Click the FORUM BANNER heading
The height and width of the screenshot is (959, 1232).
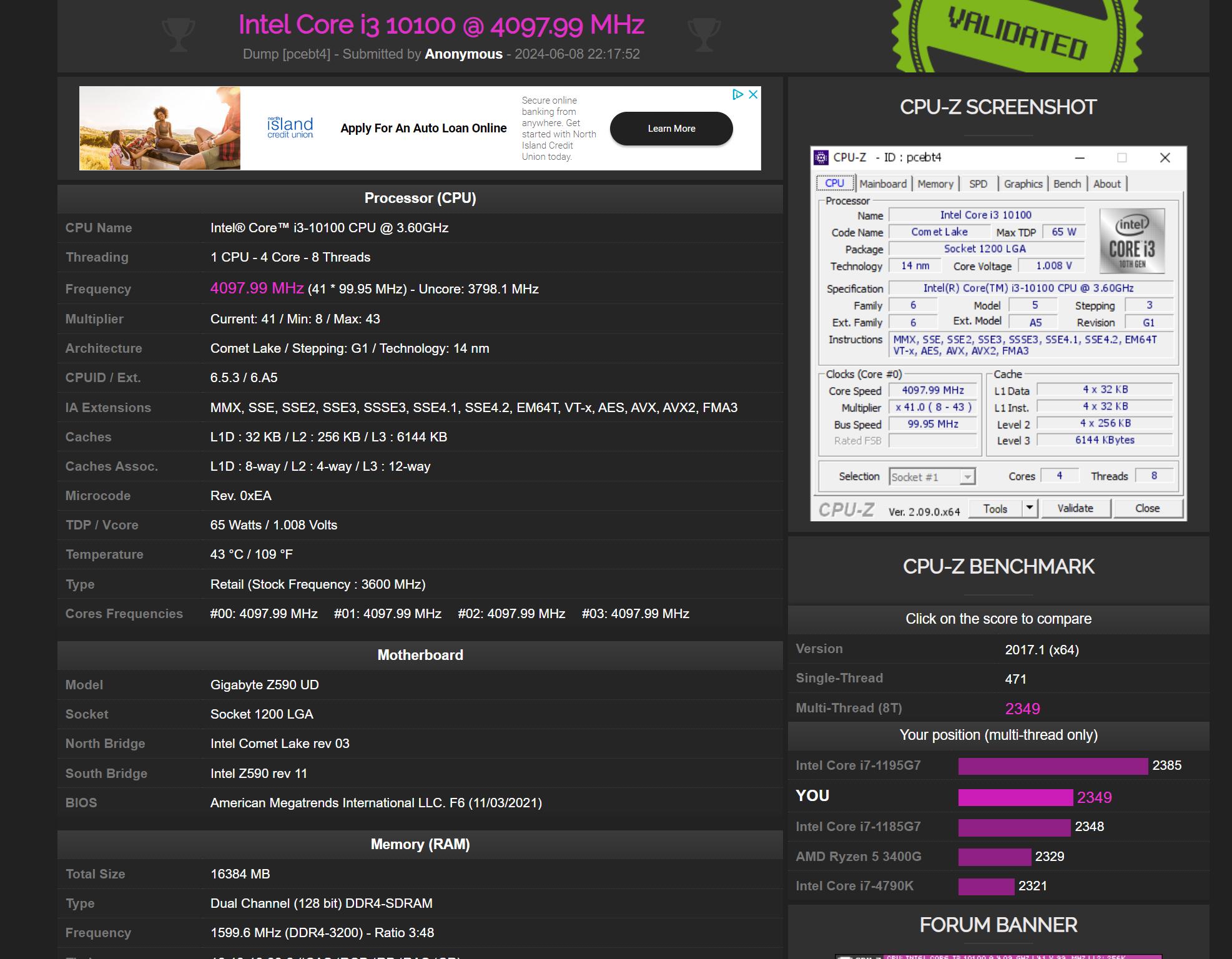click(x=998, y=925)
